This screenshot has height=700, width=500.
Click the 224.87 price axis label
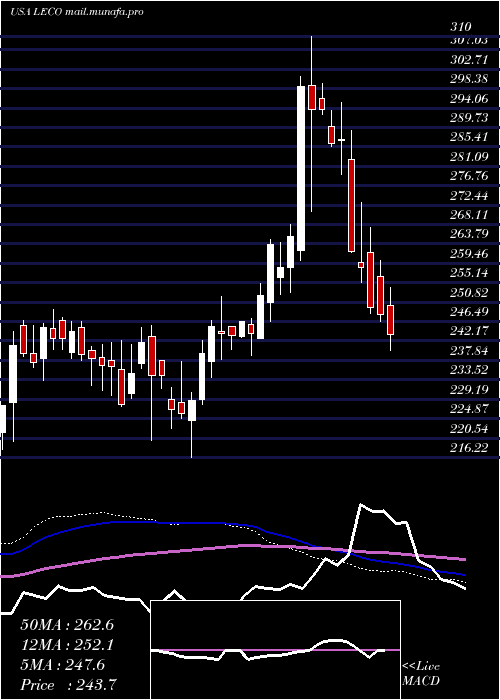pyautogui.click(x=469, y=408)
